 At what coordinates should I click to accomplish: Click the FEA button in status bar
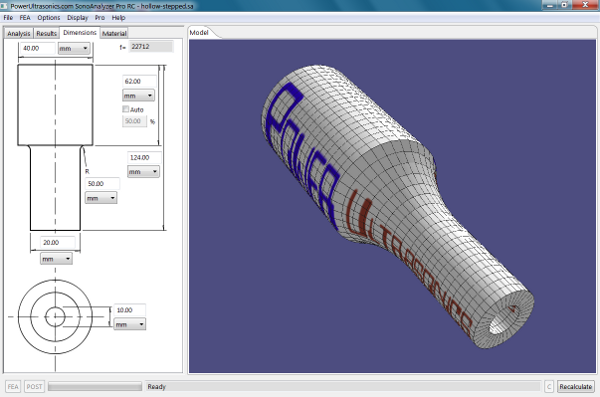13,386
